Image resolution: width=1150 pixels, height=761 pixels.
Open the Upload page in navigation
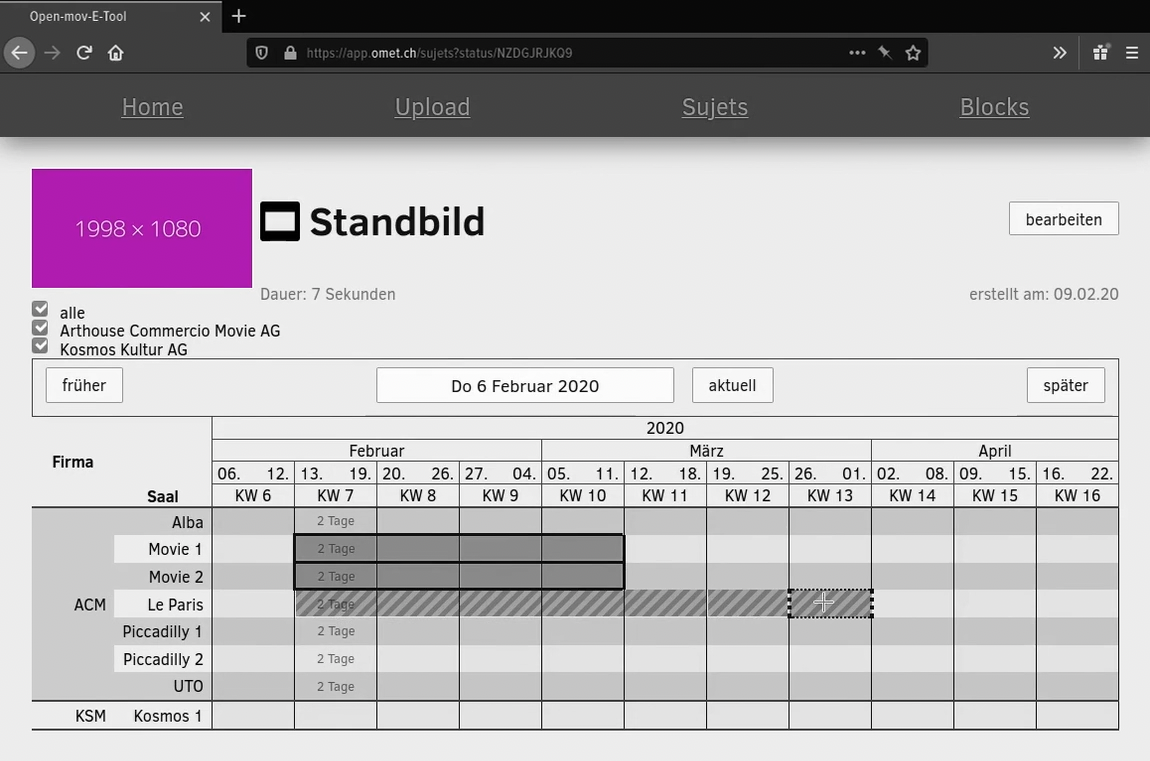tap(432, 107)
